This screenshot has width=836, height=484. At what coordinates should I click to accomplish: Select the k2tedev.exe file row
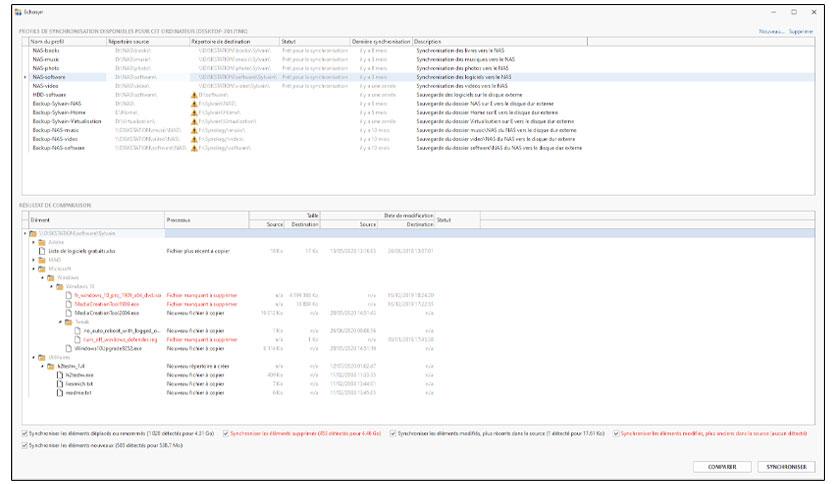tap(79, 375)
